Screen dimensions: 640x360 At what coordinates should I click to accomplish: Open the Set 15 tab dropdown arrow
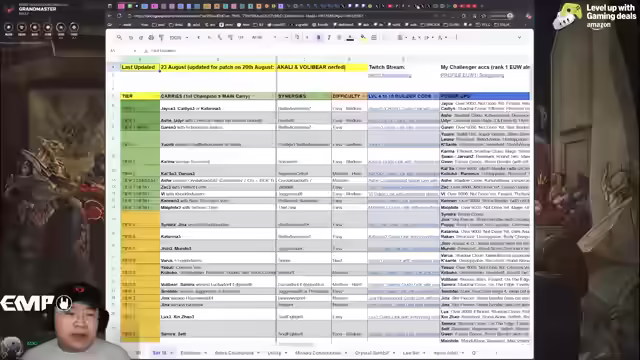pos(171,353)
